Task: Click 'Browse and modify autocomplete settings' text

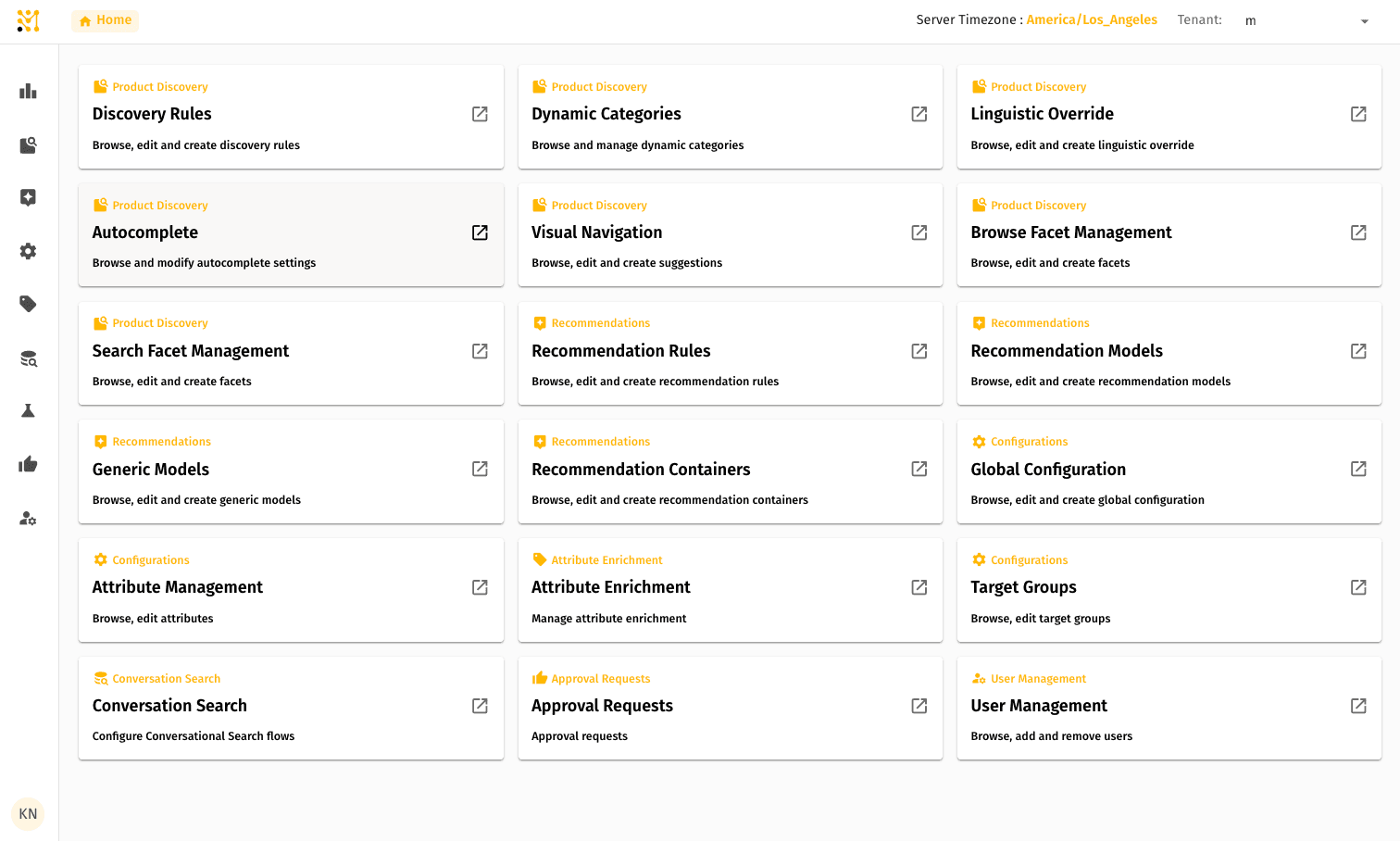Action: click(204, 263)
